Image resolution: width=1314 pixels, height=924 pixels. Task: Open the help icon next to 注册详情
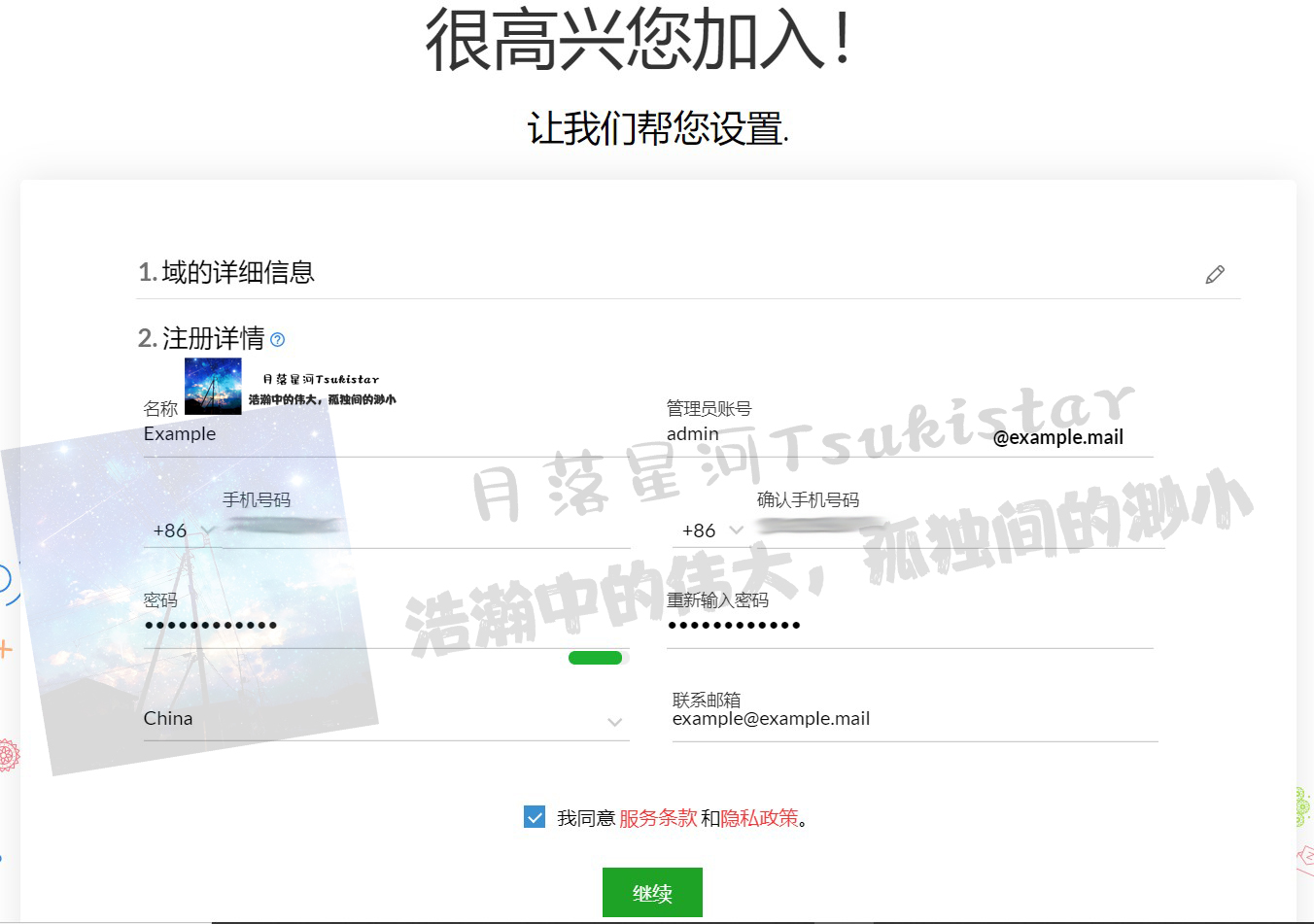278,339
